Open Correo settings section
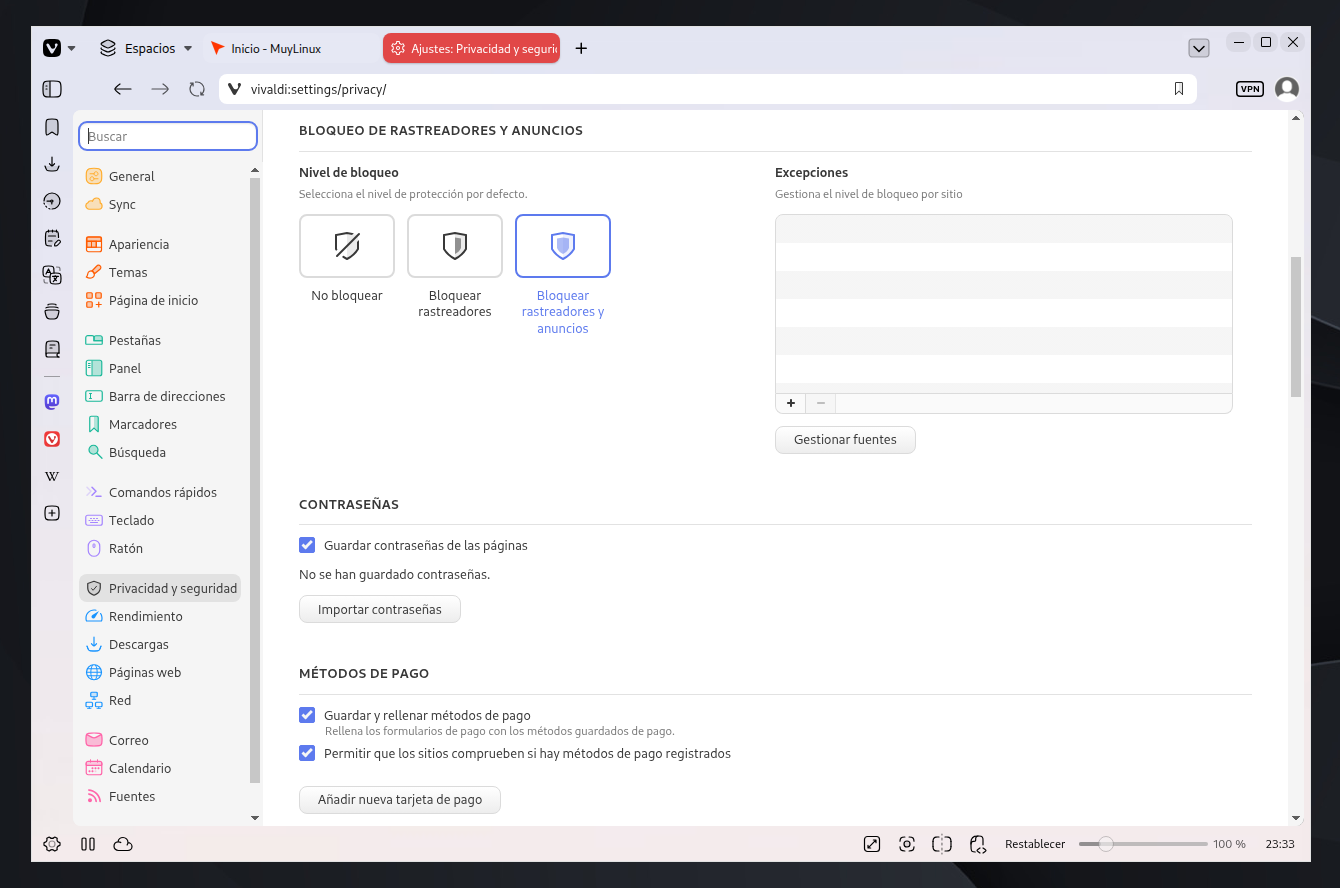 160,740
